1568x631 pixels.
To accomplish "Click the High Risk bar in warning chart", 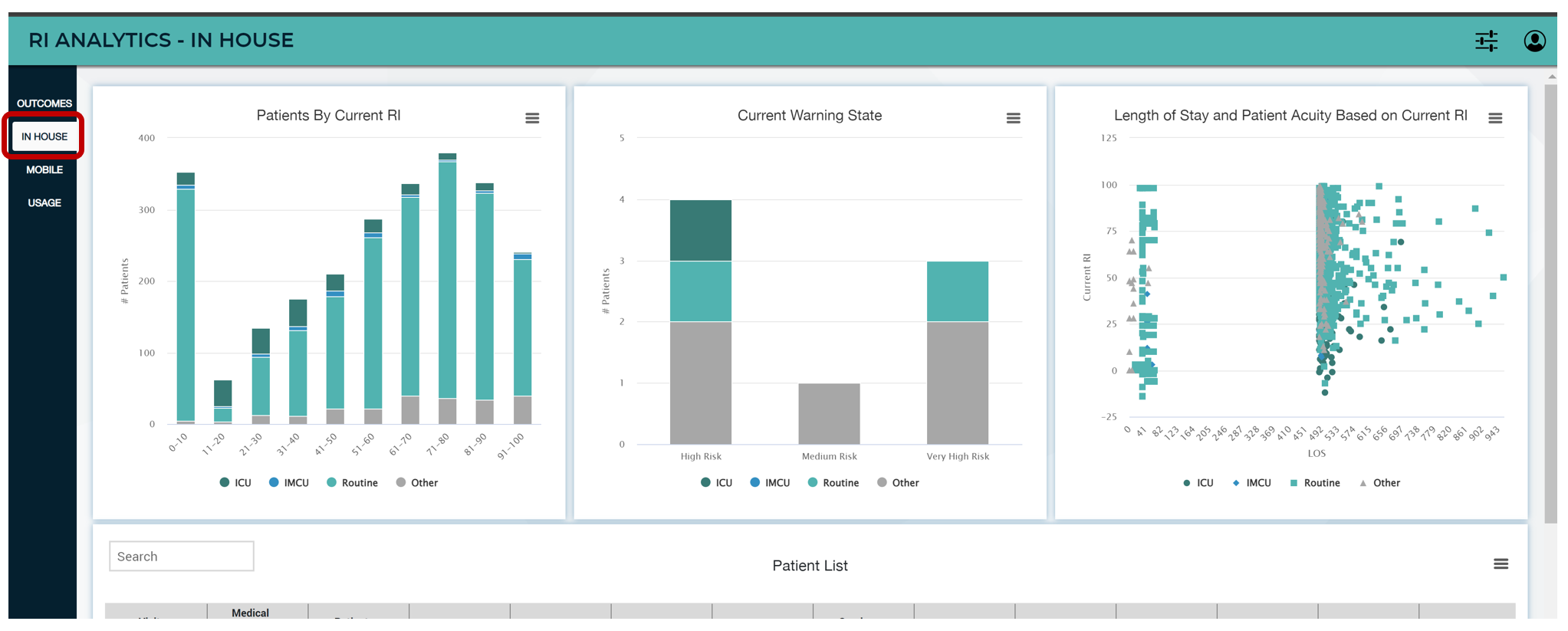I will point(701,322).
